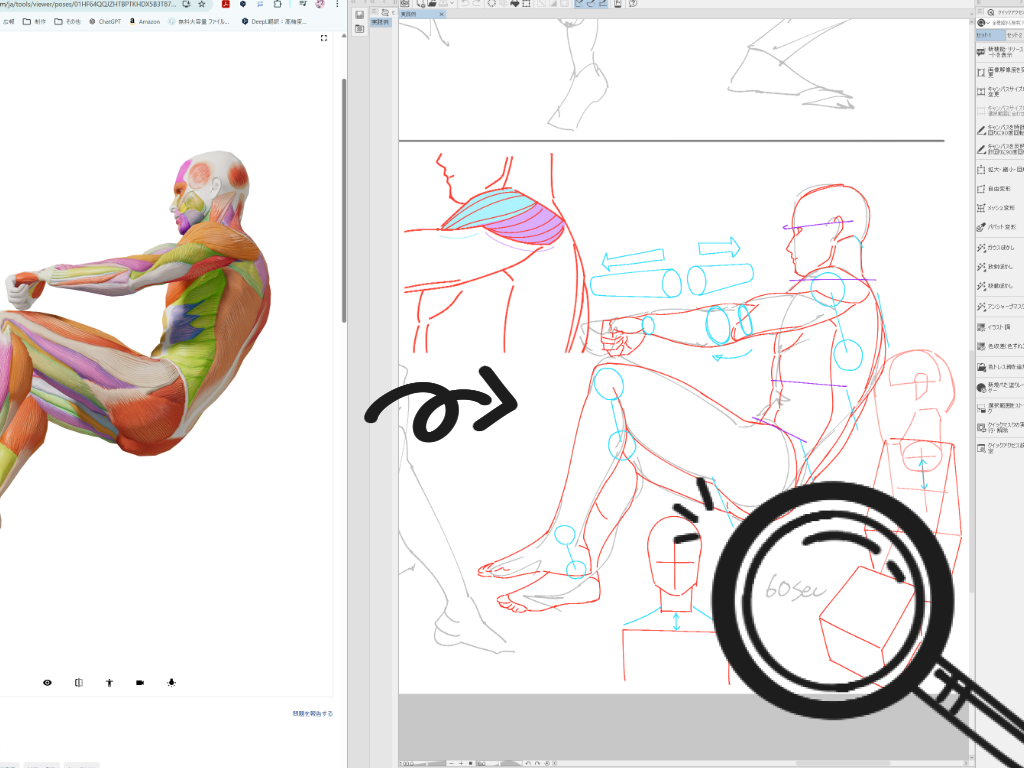This screenshot has height=768, width=1024.
Task: Click the fill bucket icon in command bar
Action: coord(515,3)
